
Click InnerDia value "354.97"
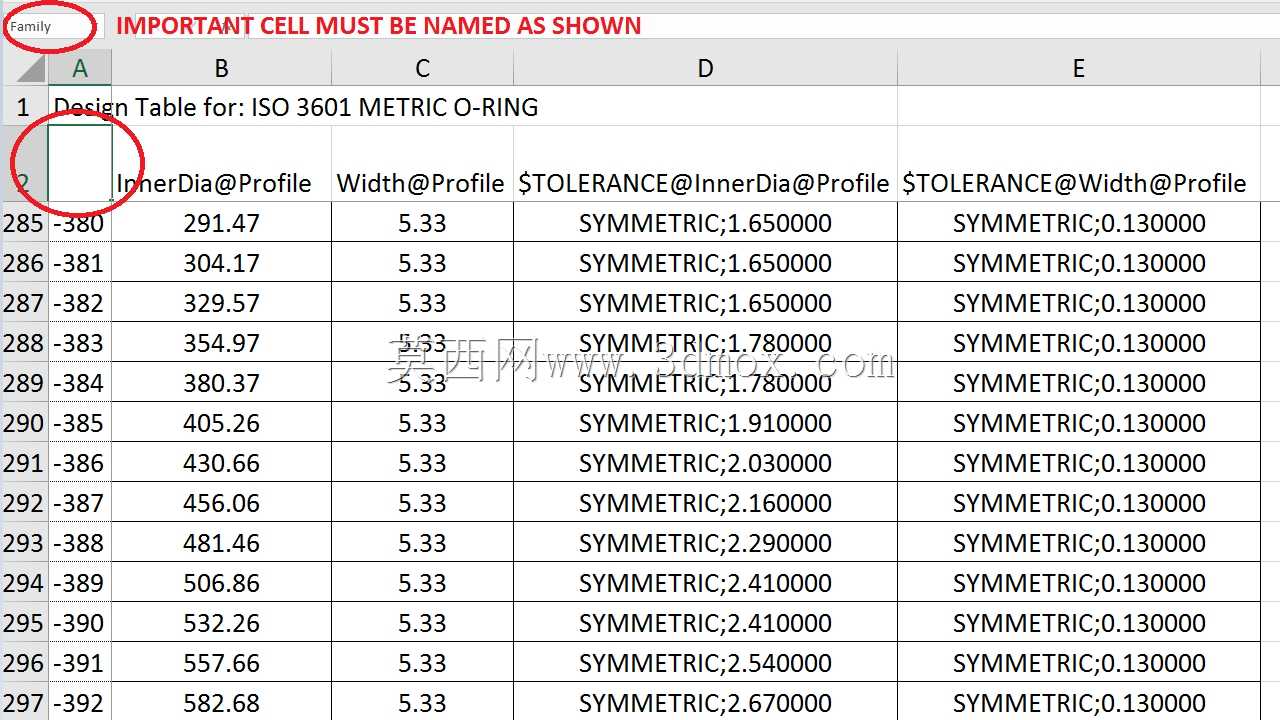click(x=221, y=342)
